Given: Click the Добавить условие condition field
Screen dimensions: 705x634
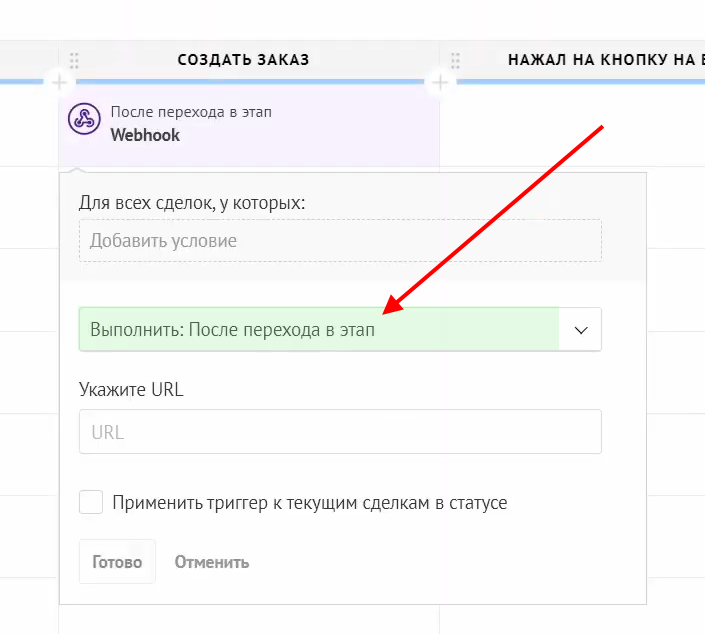Looking at the screenshot, I should tap(340, 241).
